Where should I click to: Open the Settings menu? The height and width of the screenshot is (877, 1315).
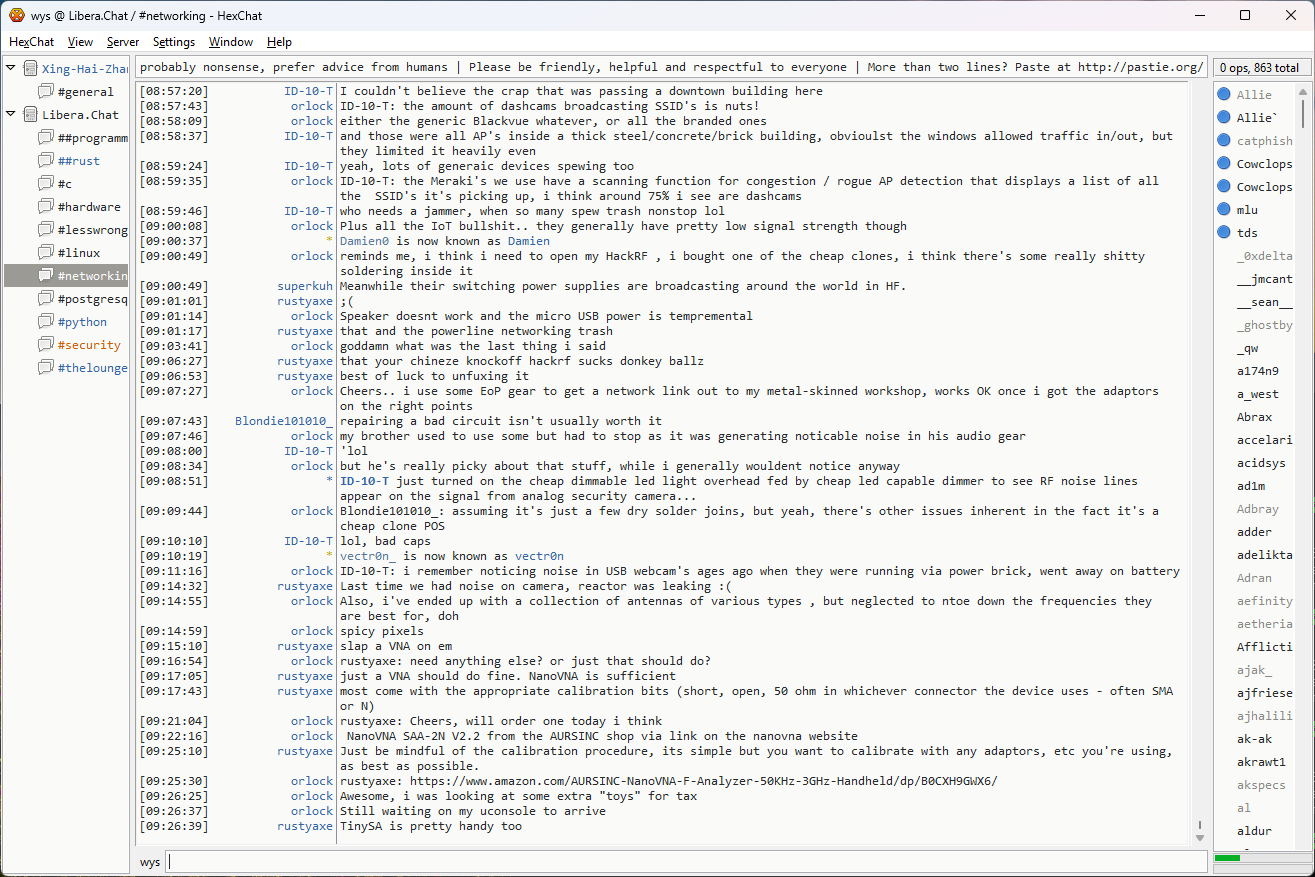[174, 42]
